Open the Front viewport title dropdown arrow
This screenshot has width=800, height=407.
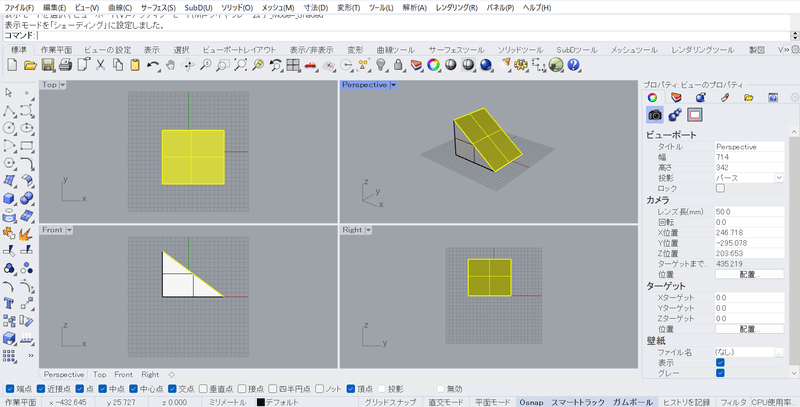tap(69, 230)
